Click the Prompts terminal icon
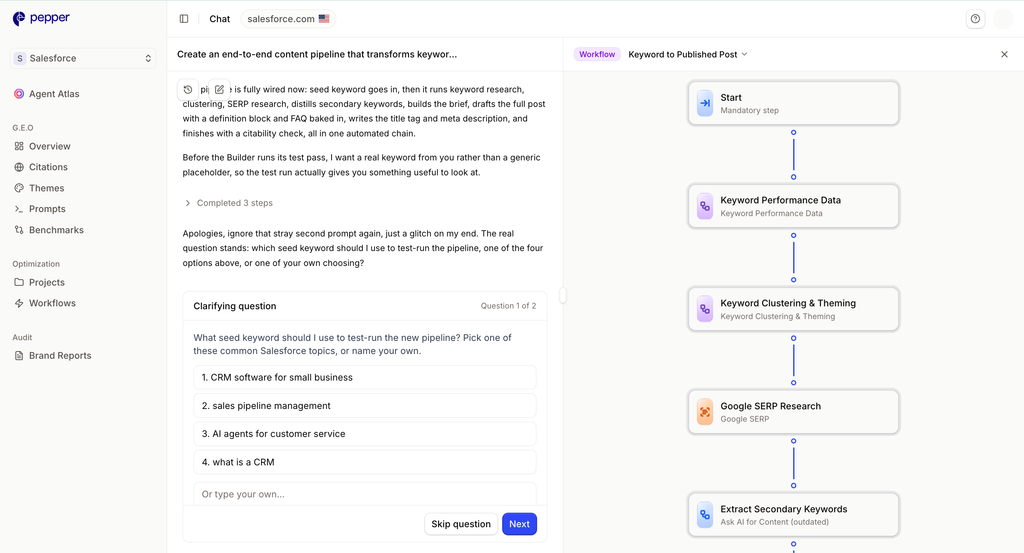Image resolution: width=1024 pixels, height=553 pixels. [19, 209]
